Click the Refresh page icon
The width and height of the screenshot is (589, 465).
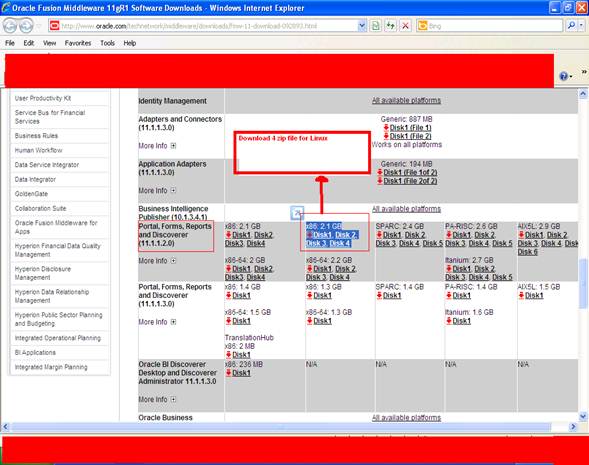(x=391, y=26)
